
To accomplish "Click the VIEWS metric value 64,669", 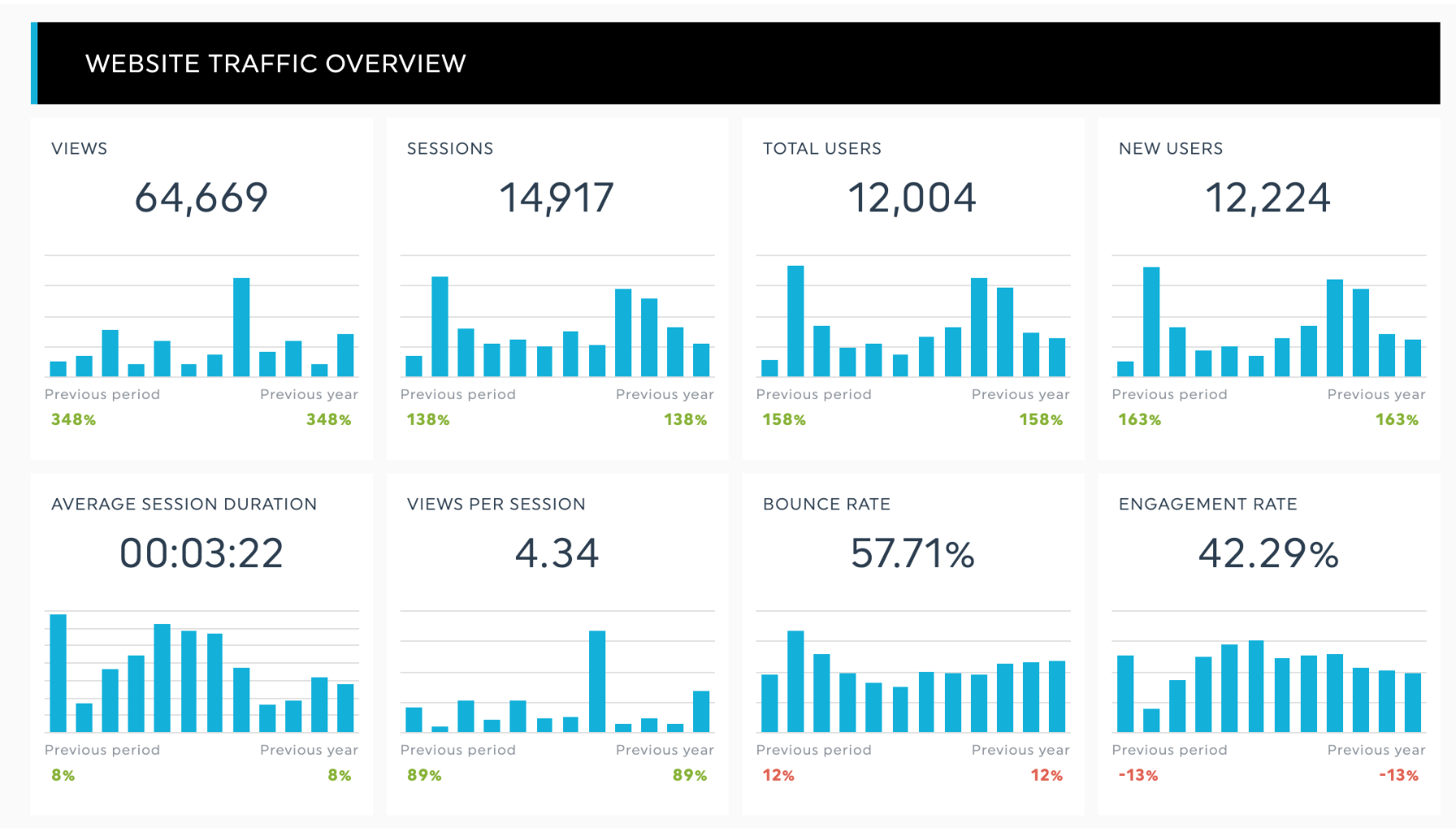I will point(201,196).
